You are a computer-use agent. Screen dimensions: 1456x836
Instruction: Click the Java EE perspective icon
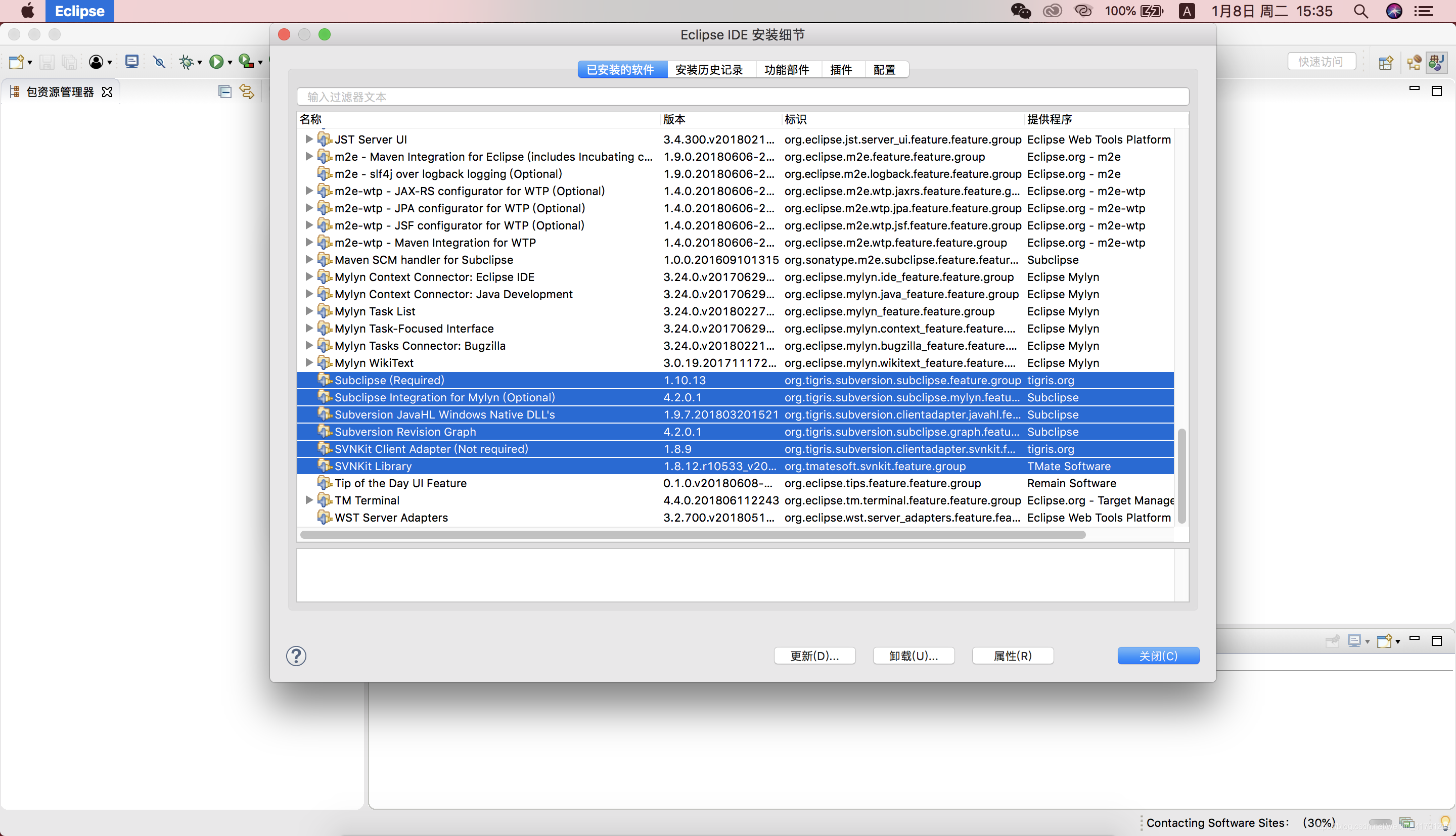[1414, 62]
